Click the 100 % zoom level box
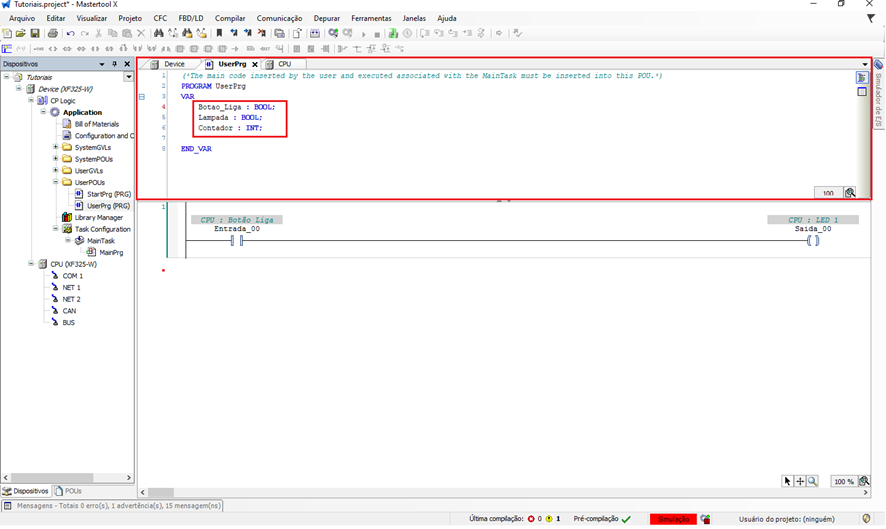Viewport: 886px width, 529px height. click(843, 481)
